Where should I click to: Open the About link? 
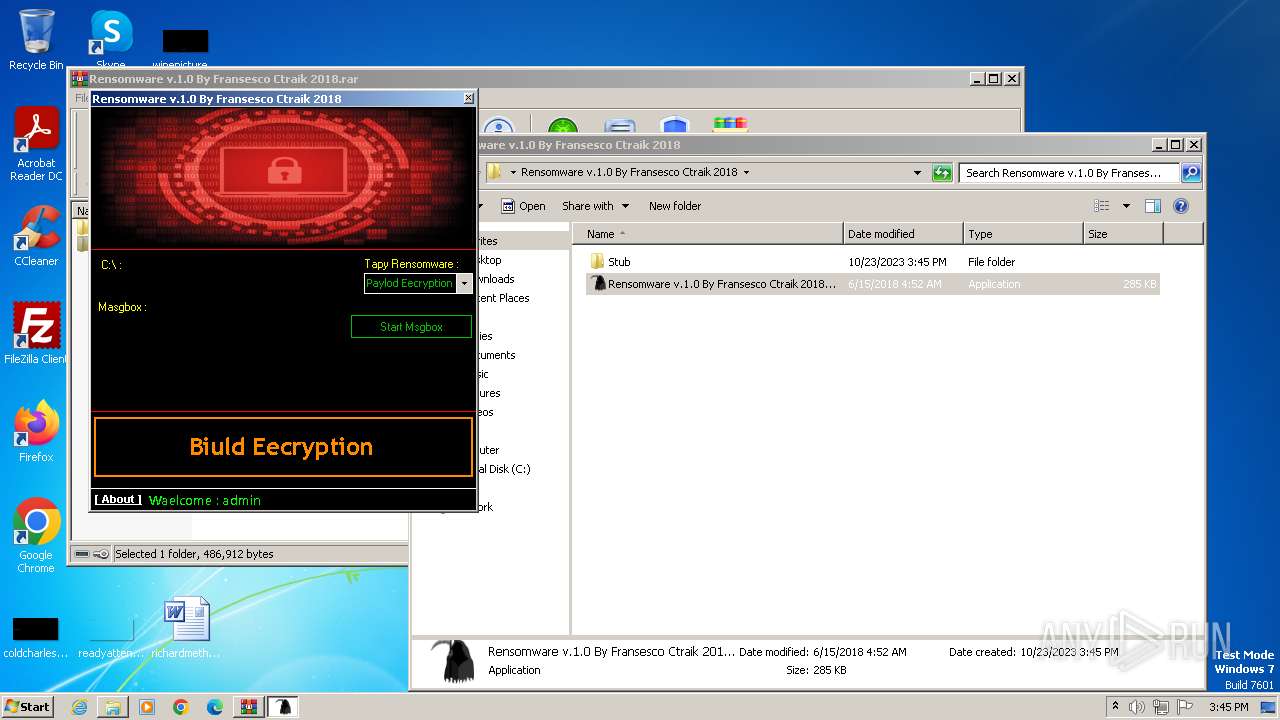click(118, 499)
